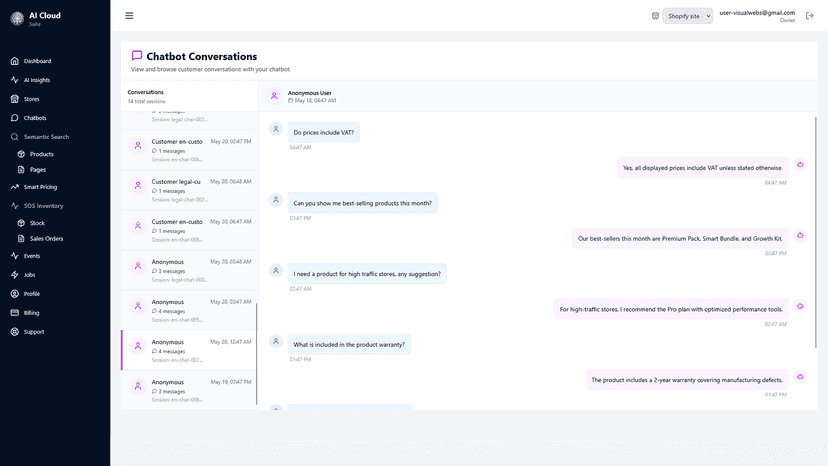Image resolution: width=828 pixels, height=466 pixels.
Task: Click user avatar beside VAT question
Action: coord(276,129)
